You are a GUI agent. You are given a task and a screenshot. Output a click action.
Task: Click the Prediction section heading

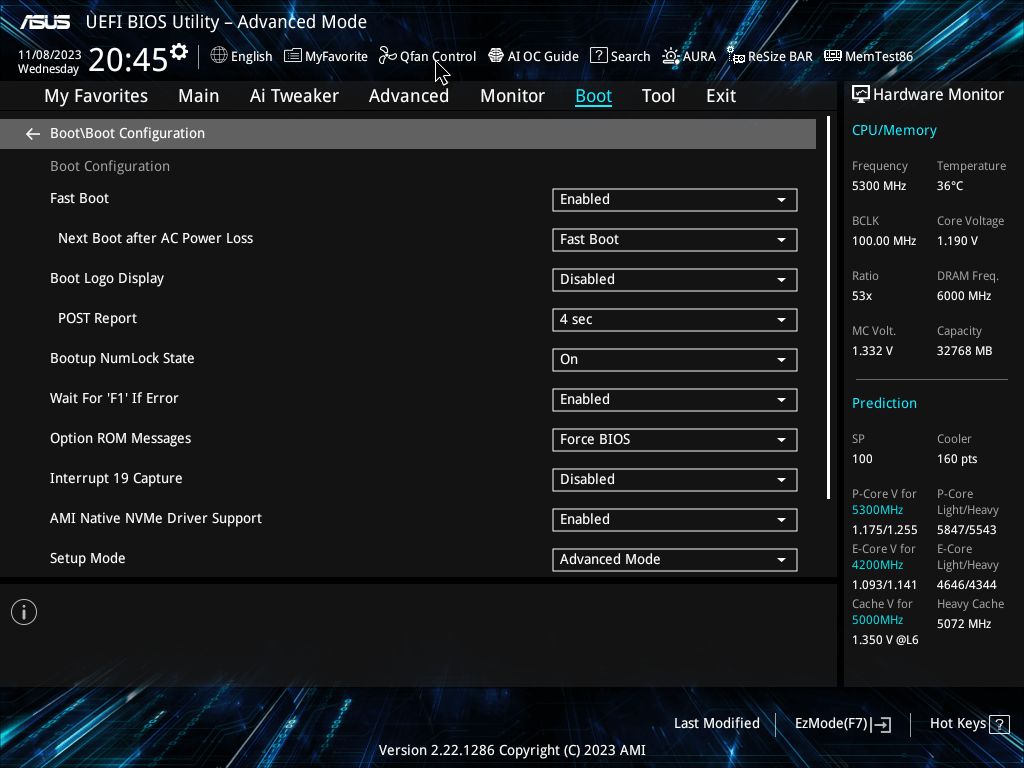coord(884,404)
